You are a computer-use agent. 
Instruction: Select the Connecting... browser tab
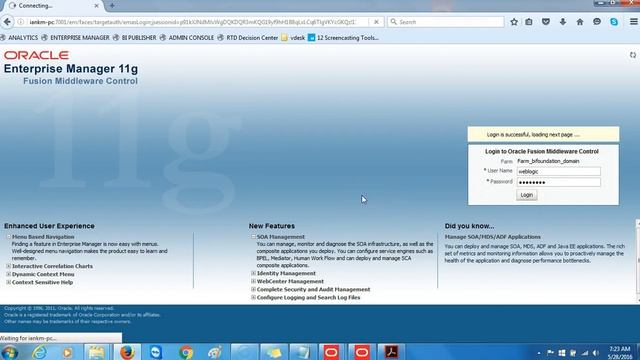click(x=54, y=6)
